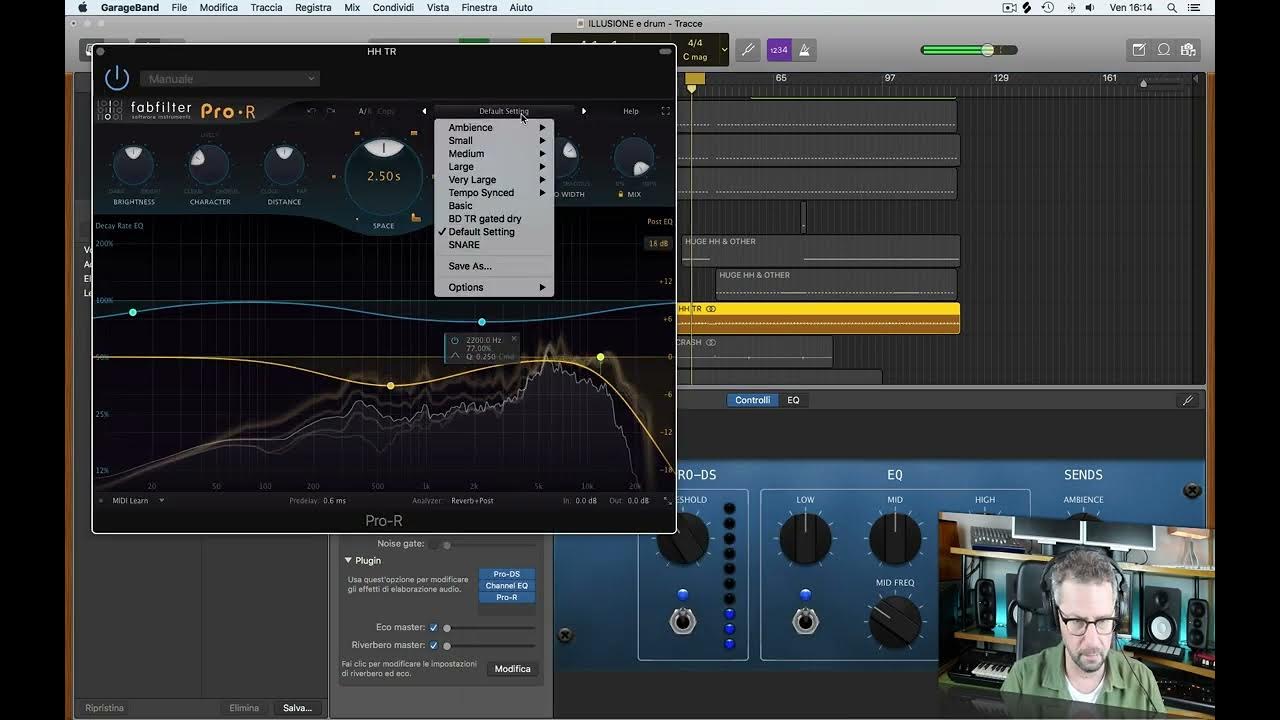
Task: Toggle the Mix lock icon
Action: [x=621, y=194]
